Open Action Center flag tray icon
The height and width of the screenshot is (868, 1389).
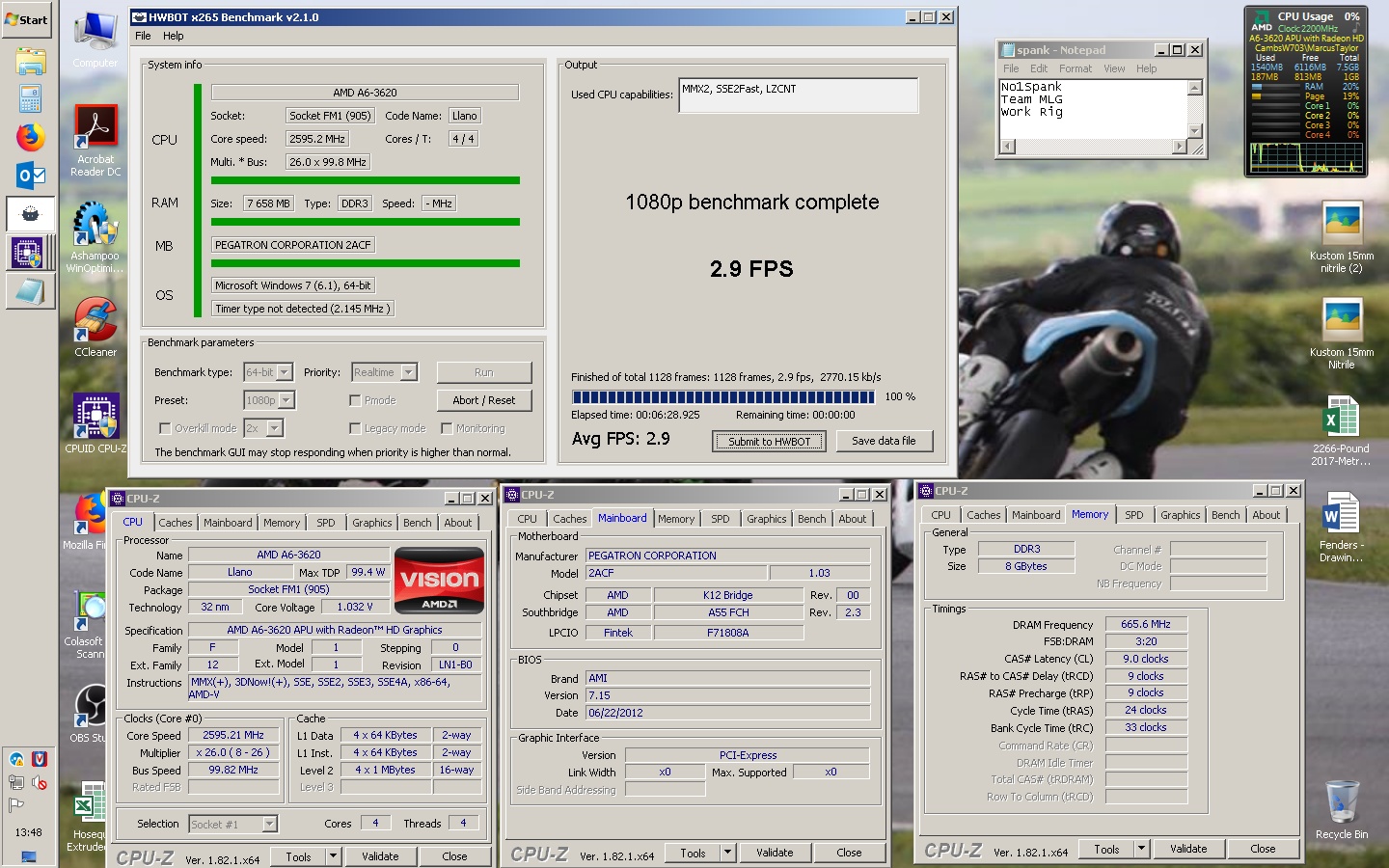click(15, 805)
